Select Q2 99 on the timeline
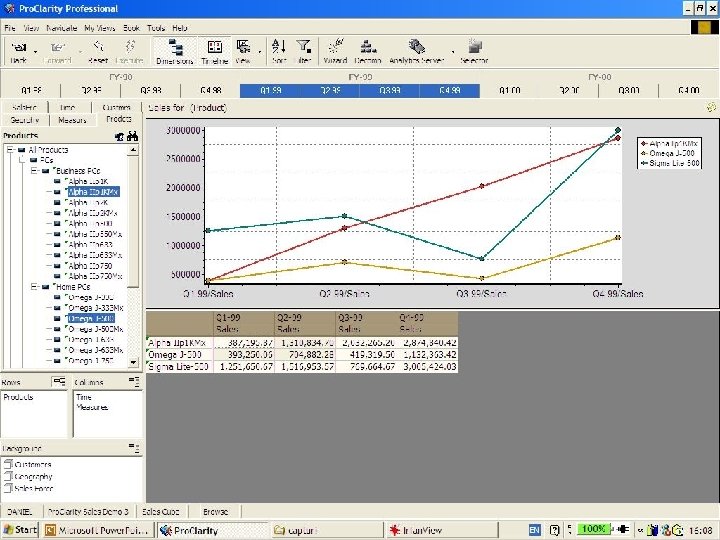The width and height of the screenshot is (720, 540). [x=330, y=90]
